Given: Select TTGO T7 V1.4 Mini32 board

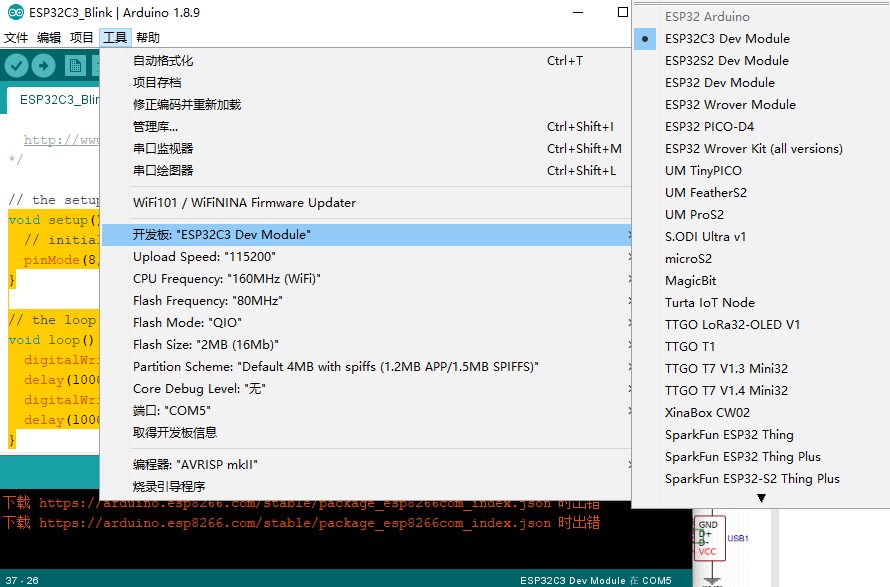Looking at the screenshot, I should 761,391.
